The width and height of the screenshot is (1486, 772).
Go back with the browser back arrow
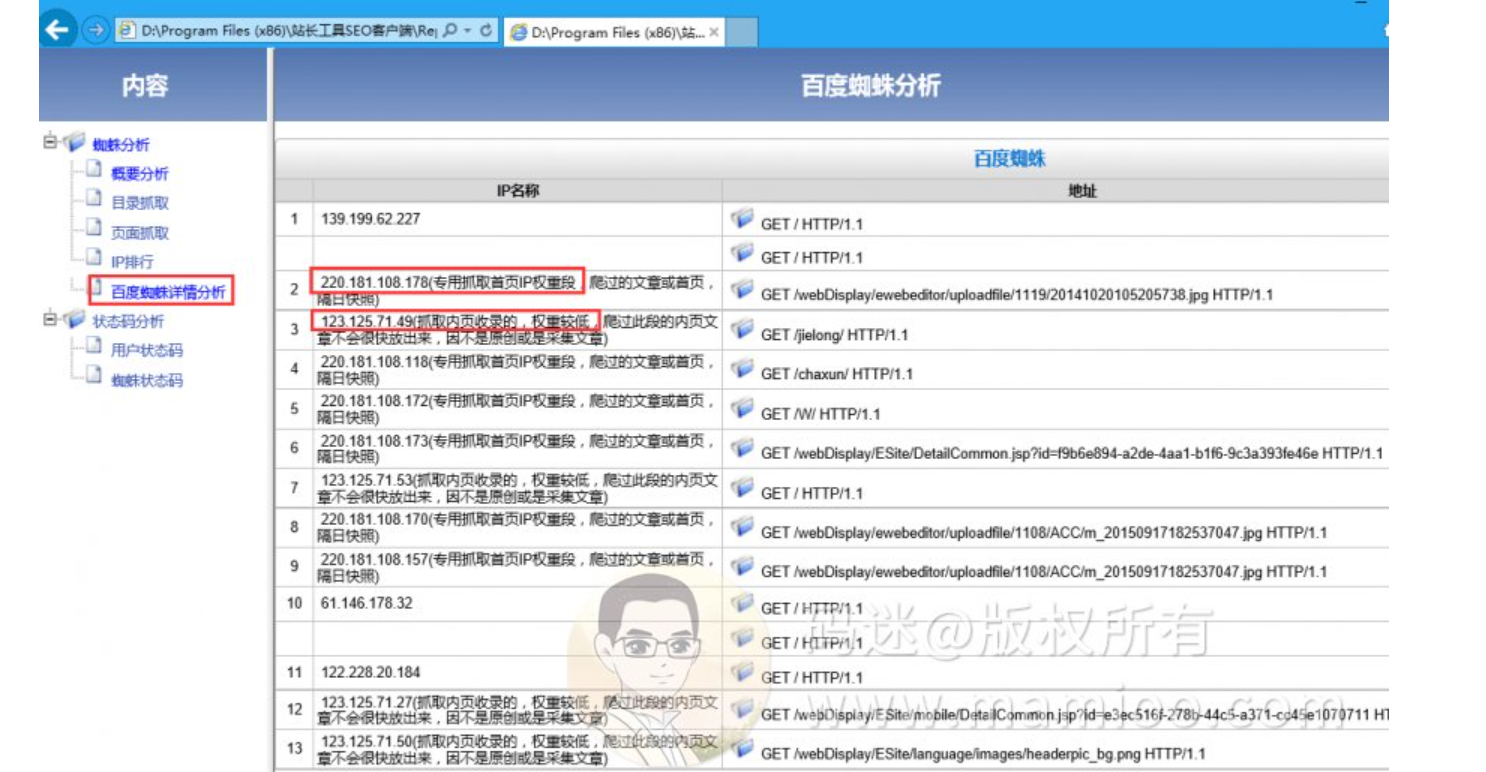(59, 30)
